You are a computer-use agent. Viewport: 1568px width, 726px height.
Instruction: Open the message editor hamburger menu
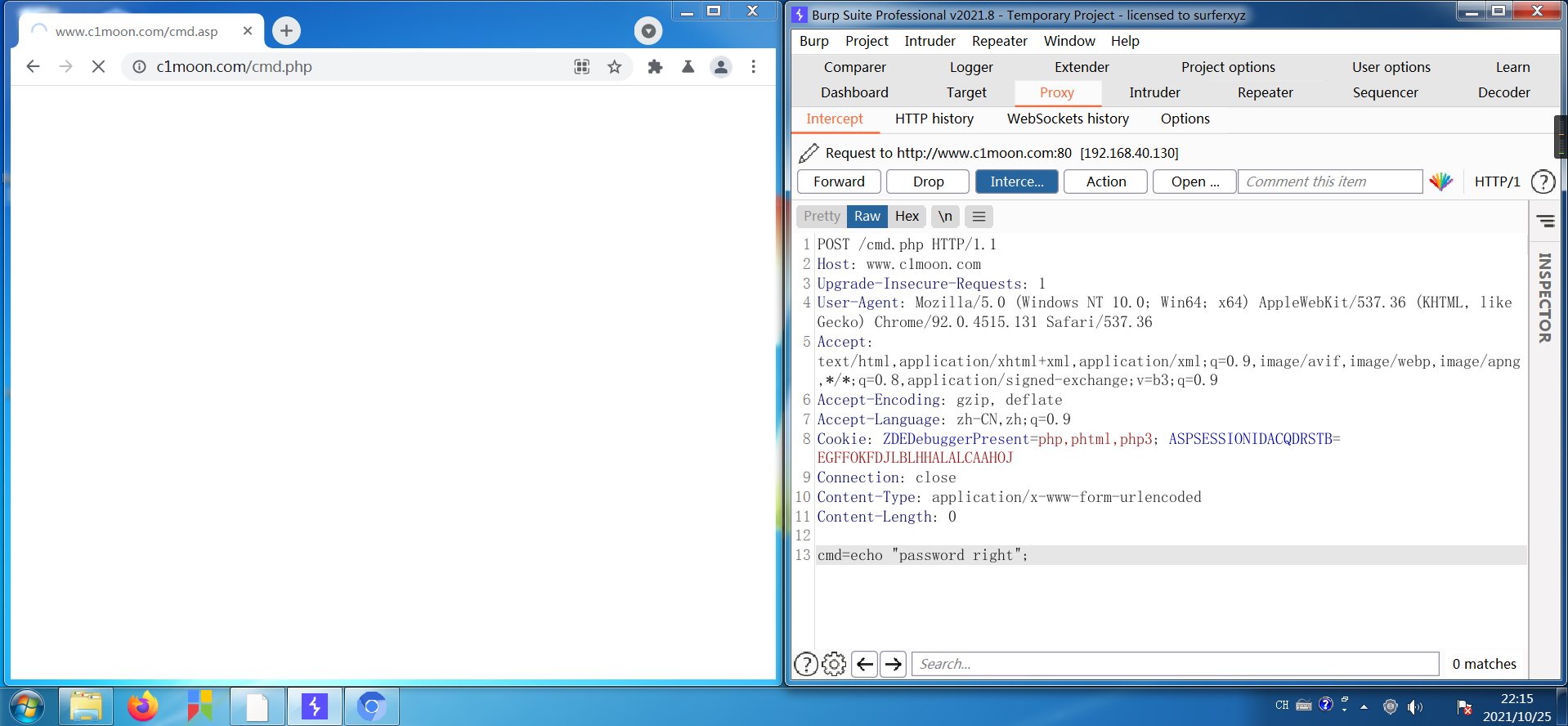979,216
